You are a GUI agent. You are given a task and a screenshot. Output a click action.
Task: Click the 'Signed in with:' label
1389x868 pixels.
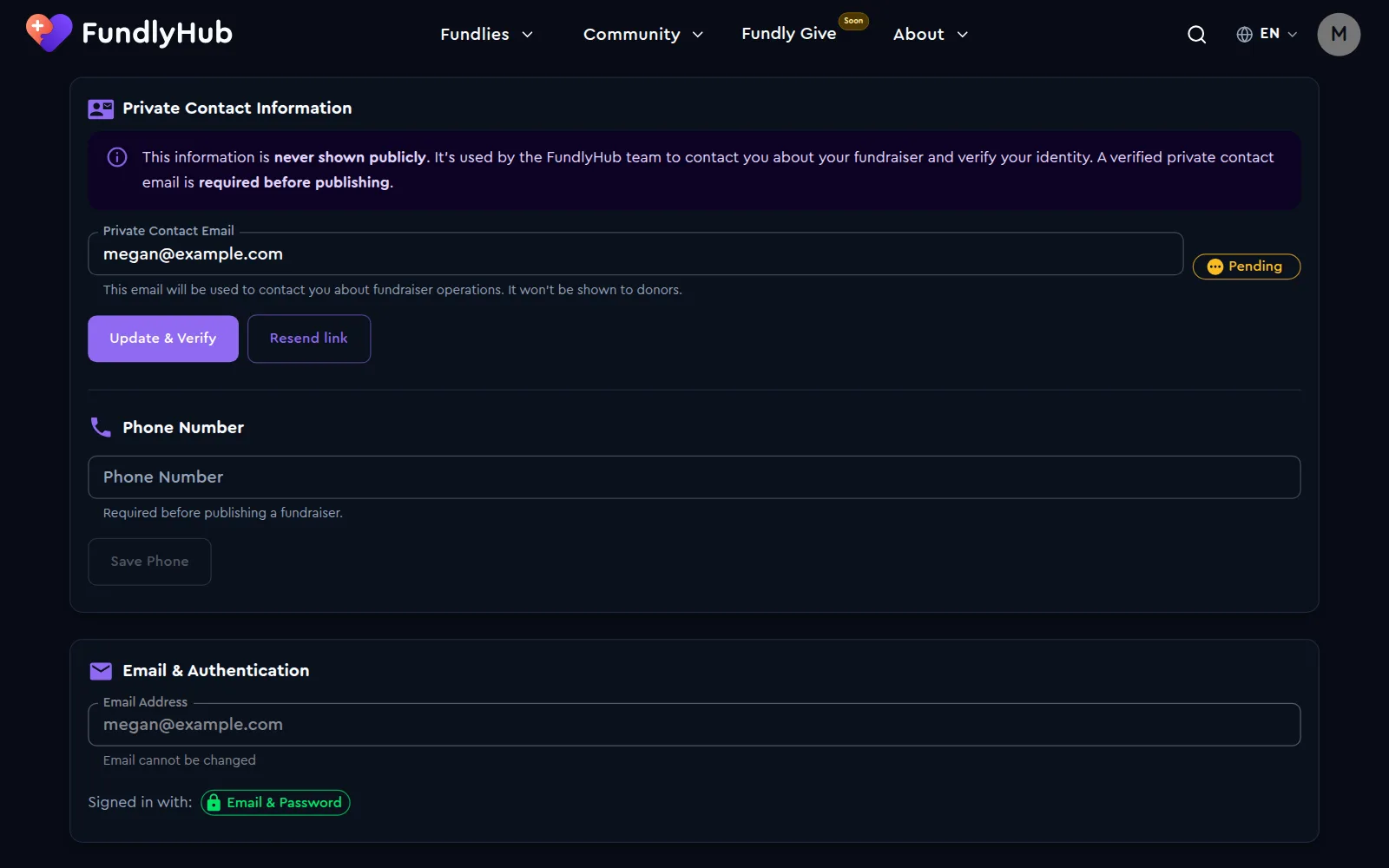pyautogui.click(x=140, y=803)
